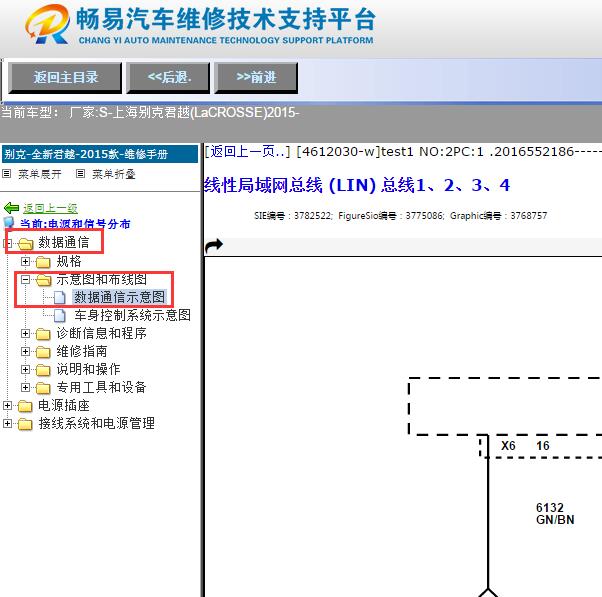The height and width of the screenshot is (597, 602).
Task: Click the >>前进 button
Action: tap(256, 78)
